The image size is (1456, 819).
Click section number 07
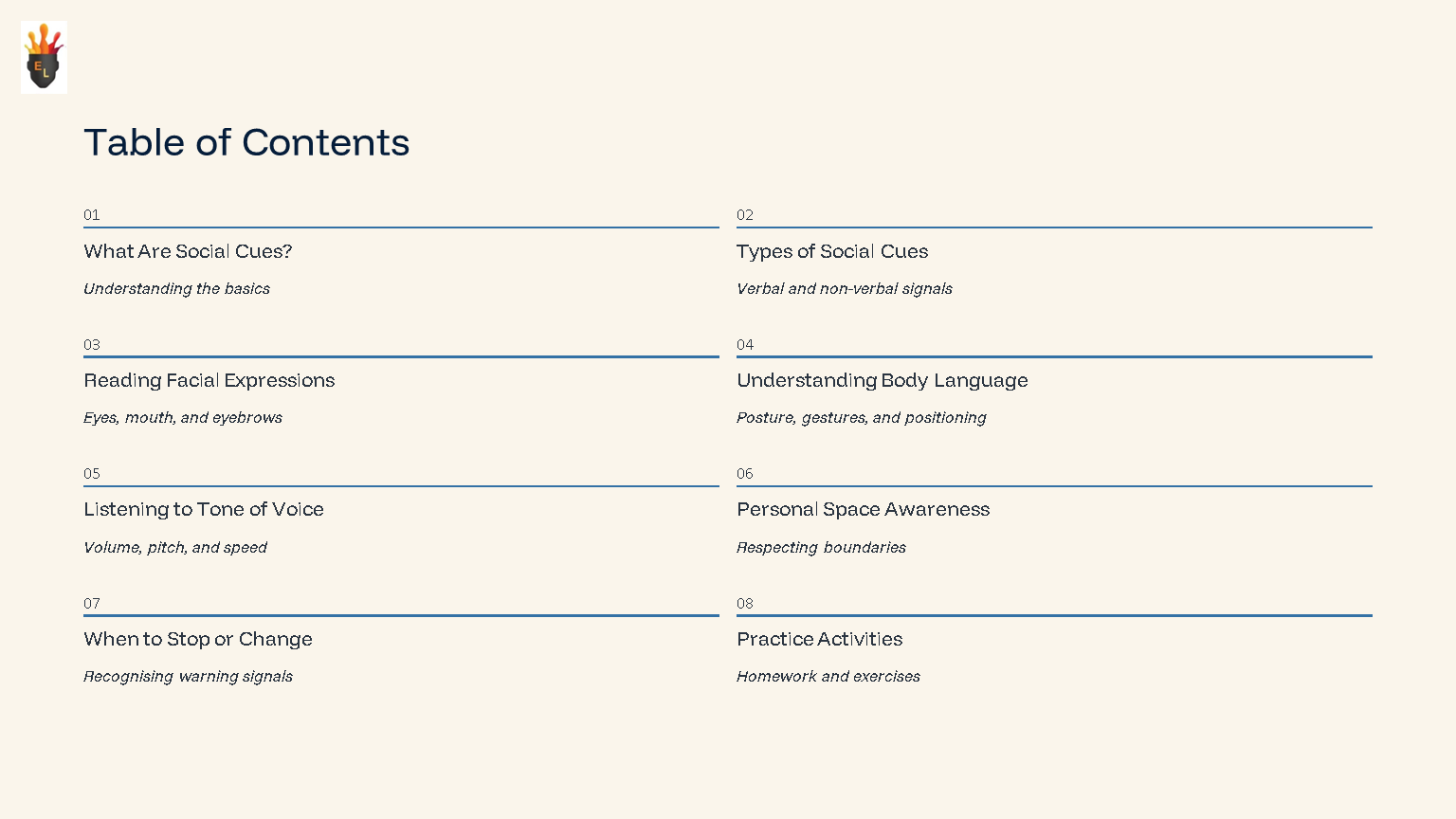pyautogui.click(x=92, y=604)
